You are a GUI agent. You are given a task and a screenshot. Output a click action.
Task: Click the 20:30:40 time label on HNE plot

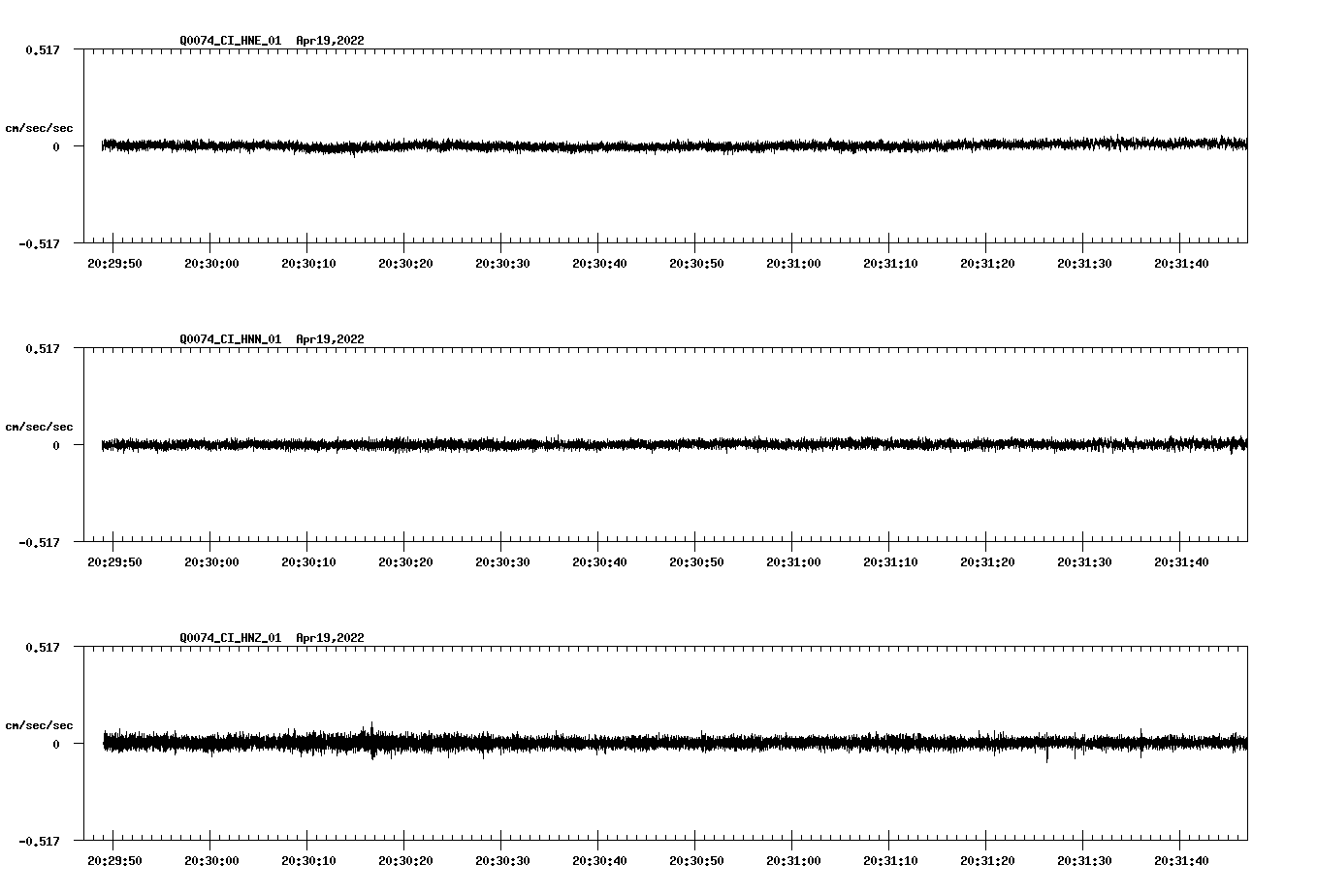[599, 264]
